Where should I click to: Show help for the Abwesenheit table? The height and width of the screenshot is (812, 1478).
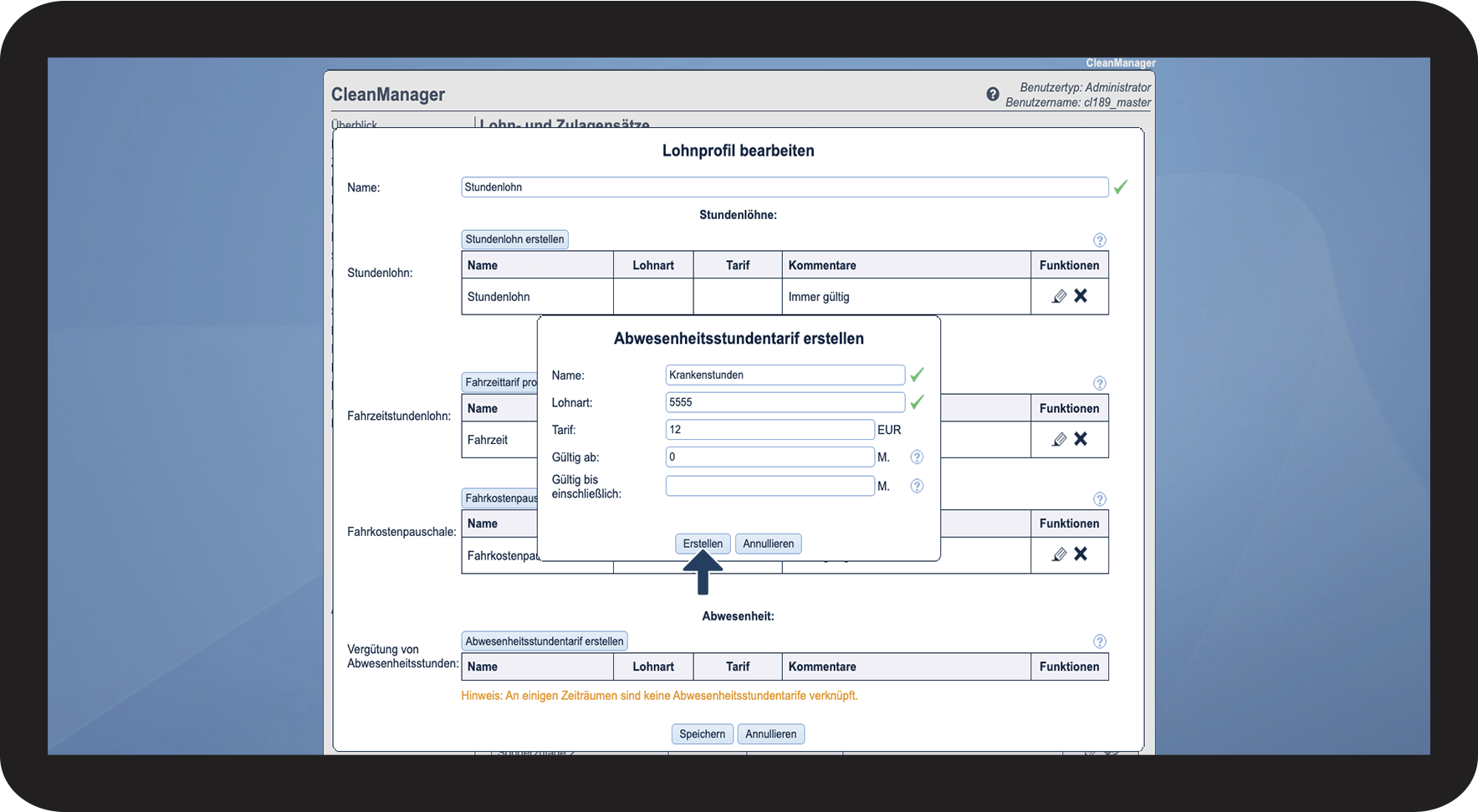1099,641
